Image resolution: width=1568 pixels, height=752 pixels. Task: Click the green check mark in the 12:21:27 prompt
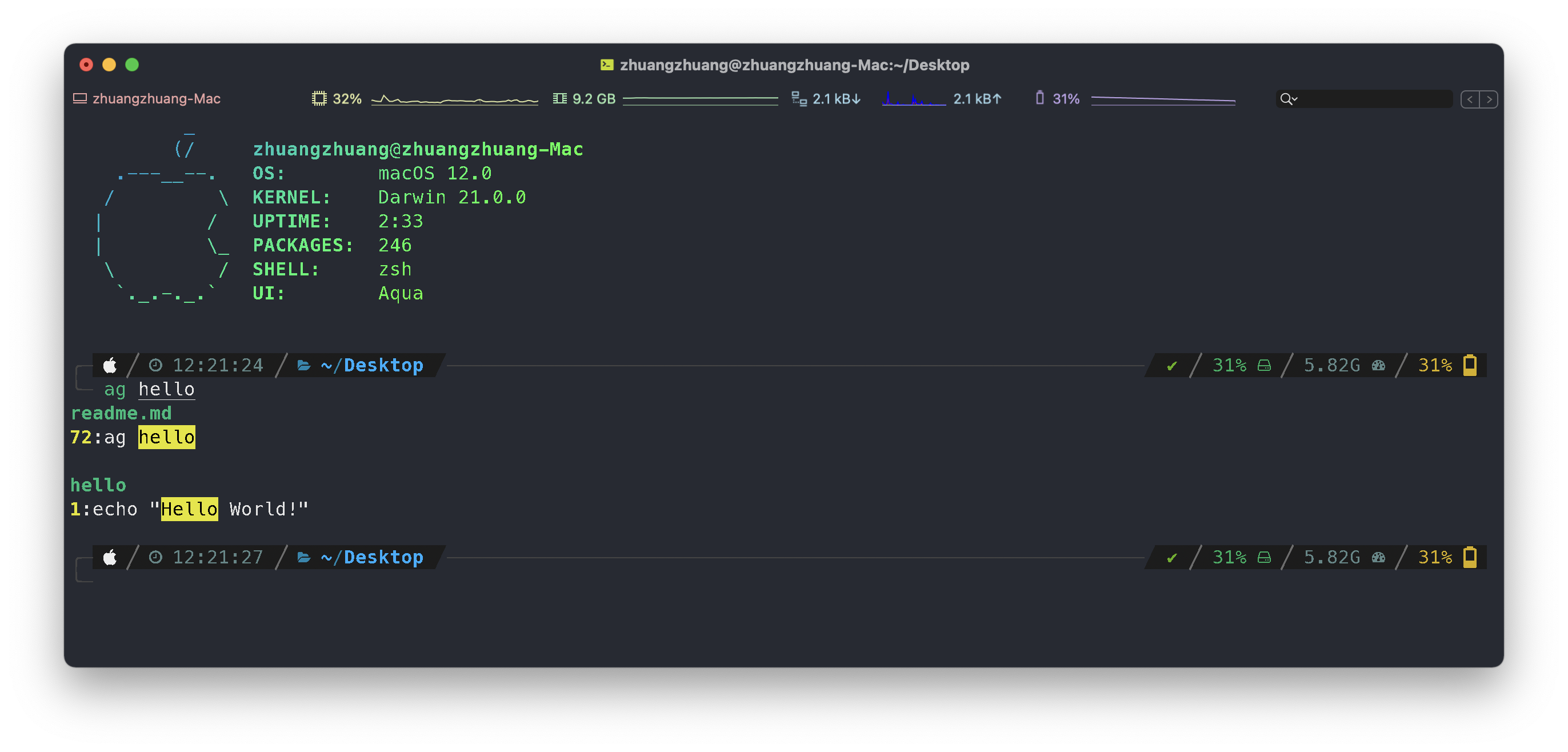coord(1172,558)
